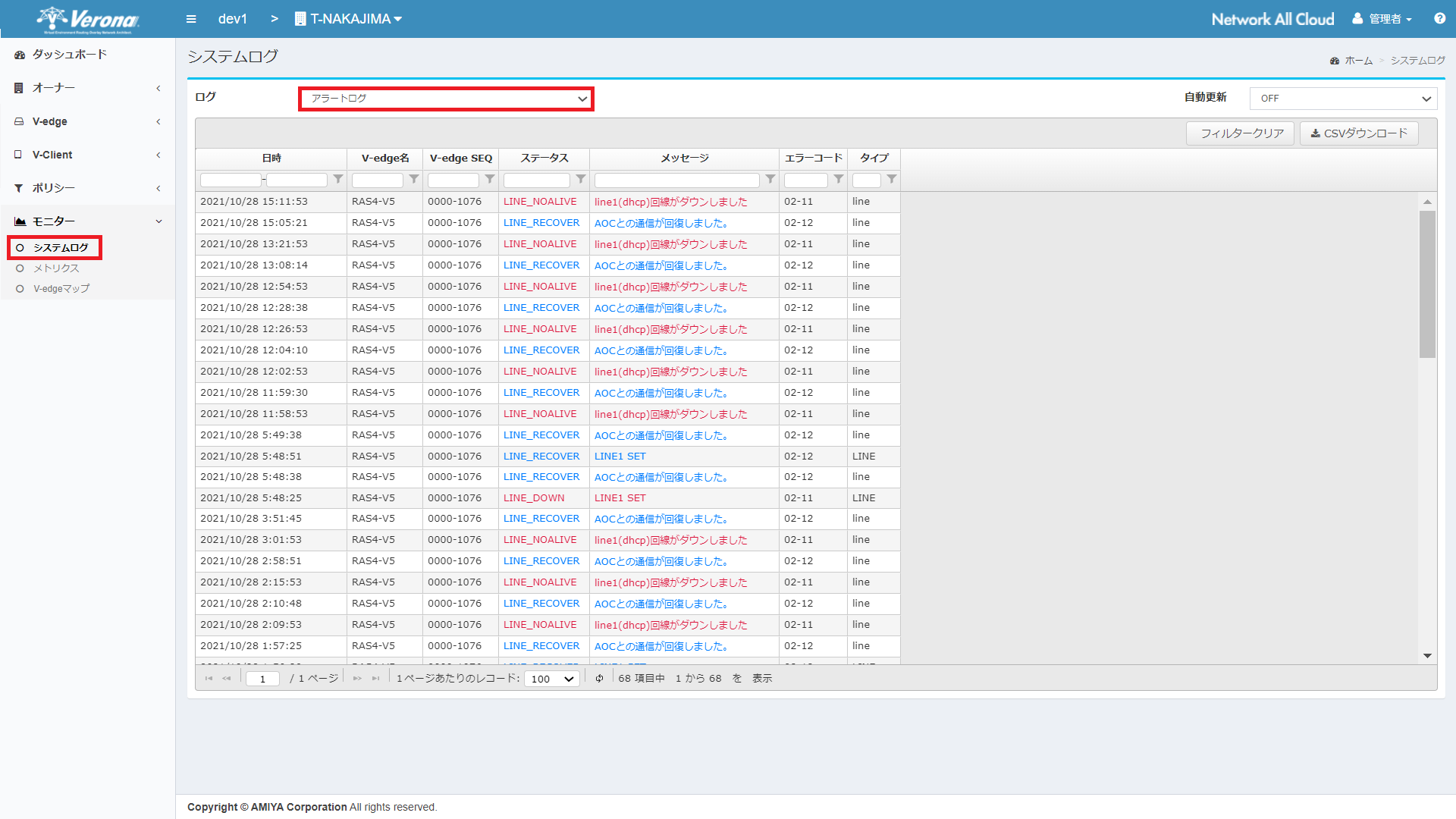Click the Verona logo
The width and height of the screenshot is (1456, 819).
pyautogui.click(x=88, y=20)
